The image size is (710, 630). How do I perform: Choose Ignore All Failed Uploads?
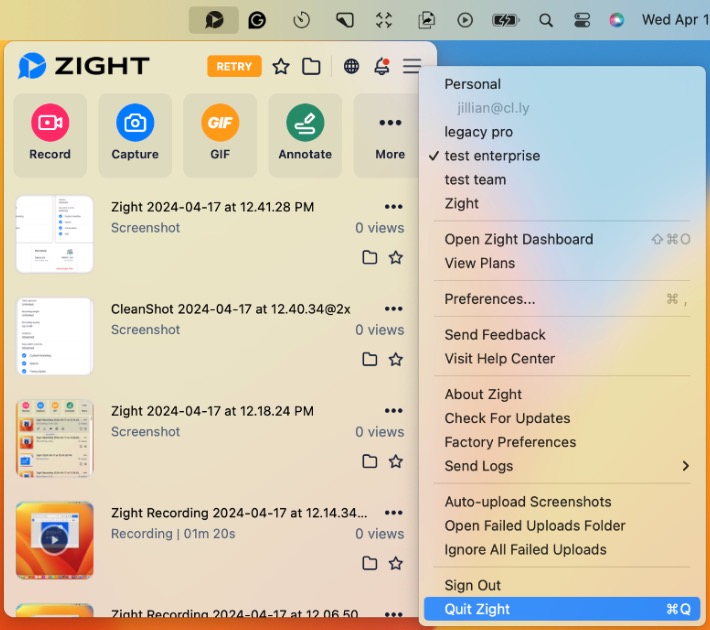point(562,549)
